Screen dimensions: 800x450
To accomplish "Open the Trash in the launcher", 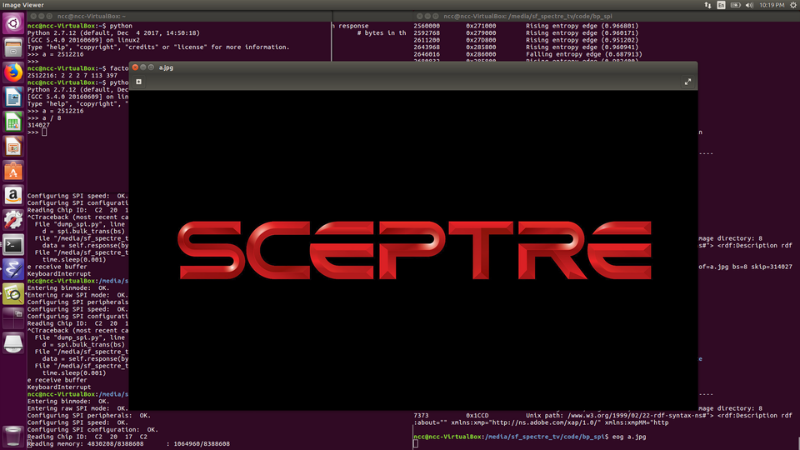I will coord(13,435).
